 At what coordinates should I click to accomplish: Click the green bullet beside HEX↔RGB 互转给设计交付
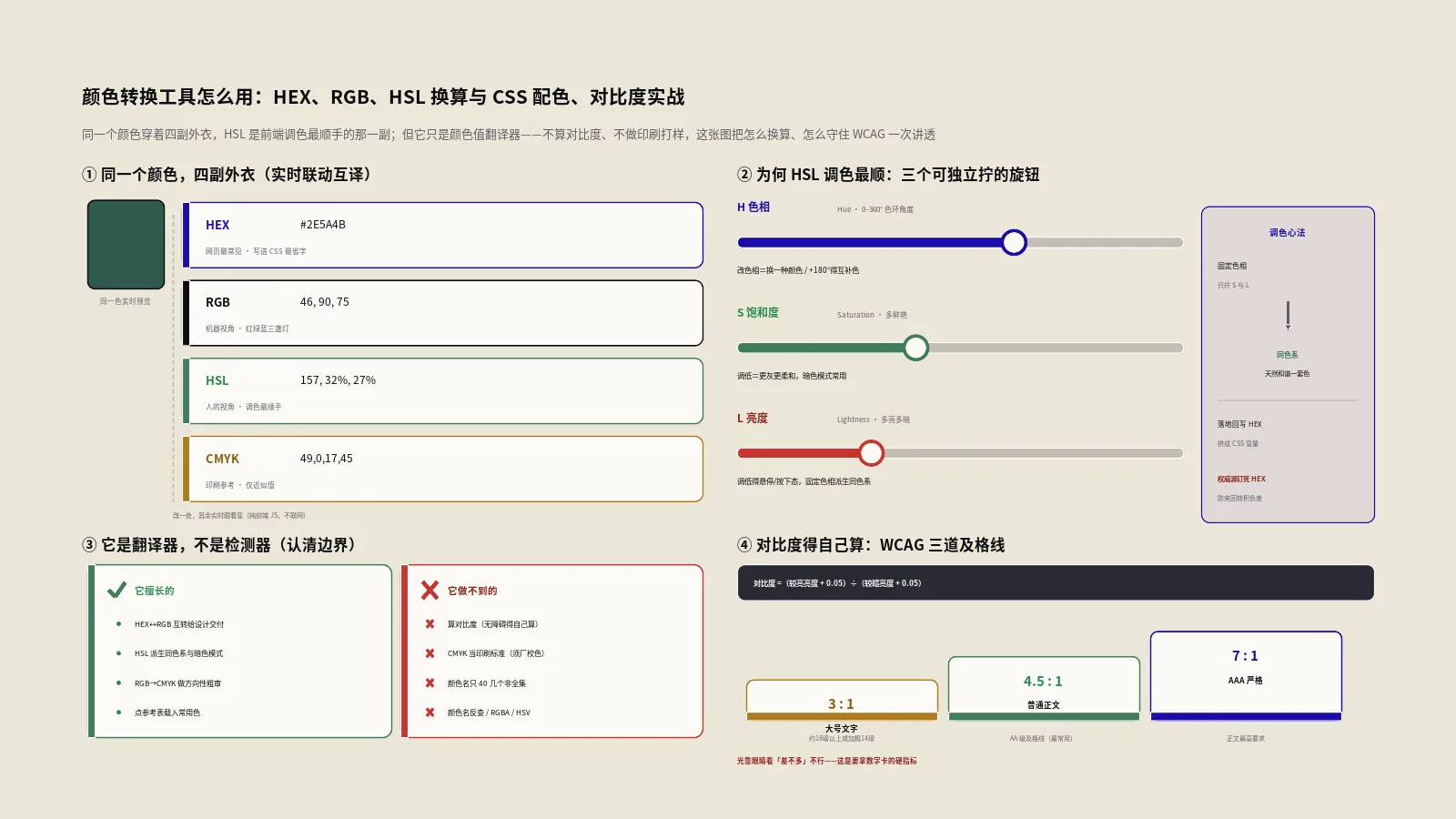pyautogui.click(x=118, y=624)
